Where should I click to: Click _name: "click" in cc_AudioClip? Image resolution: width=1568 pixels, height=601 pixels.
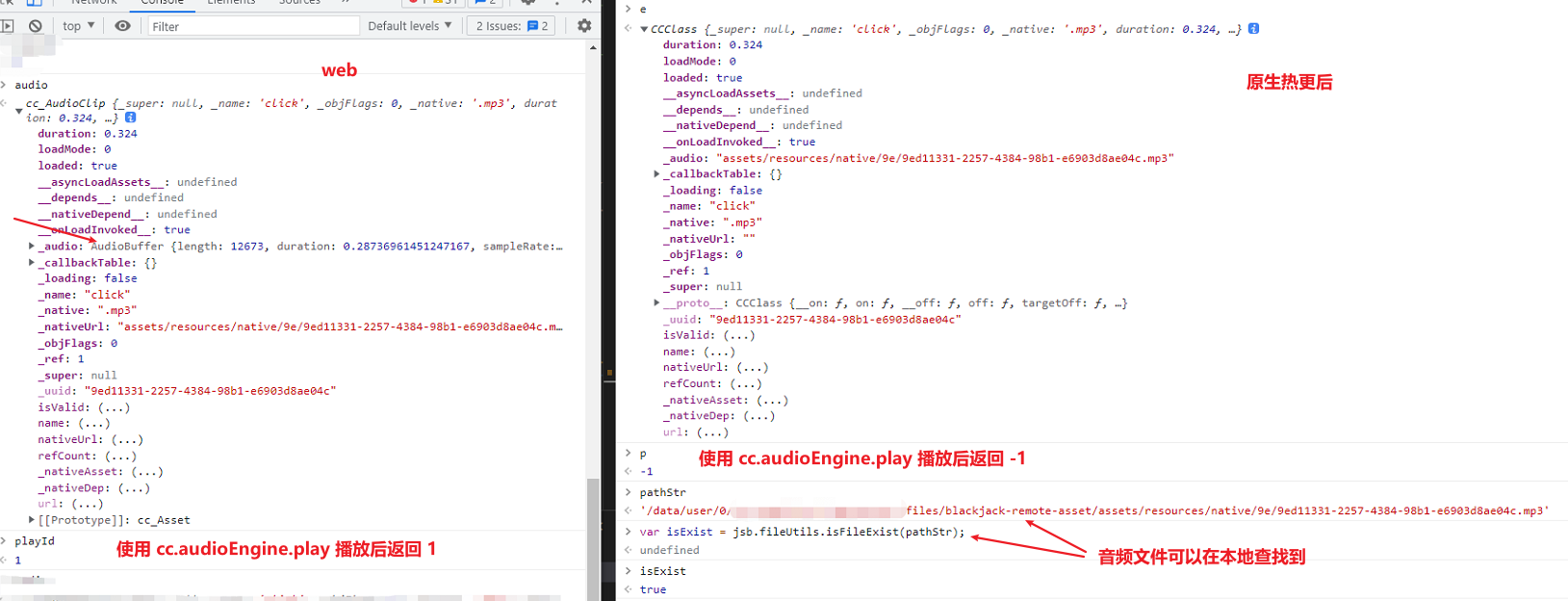pos(84,295)
